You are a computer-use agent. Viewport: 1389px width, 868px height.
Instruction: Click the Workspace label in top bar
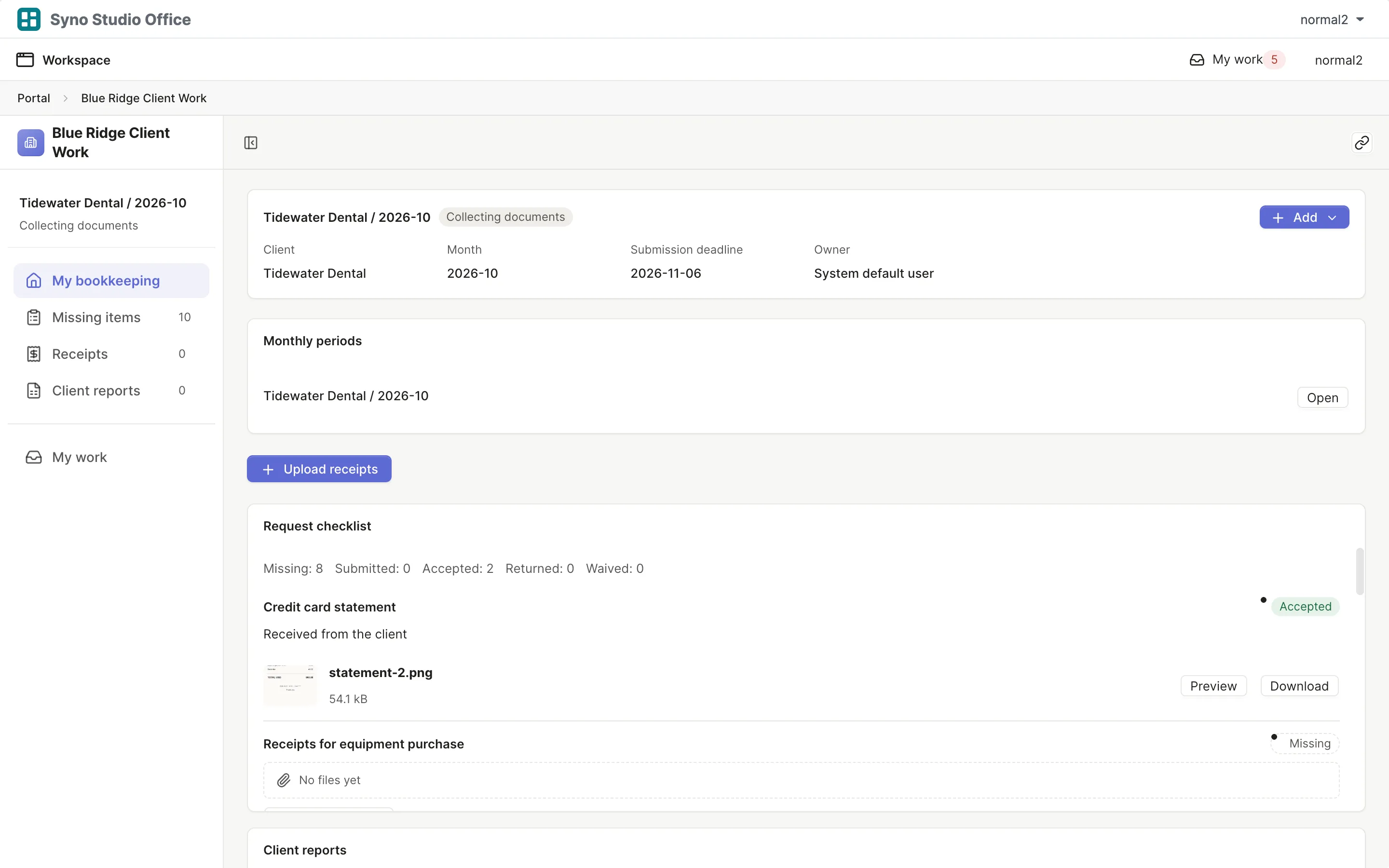76,60
